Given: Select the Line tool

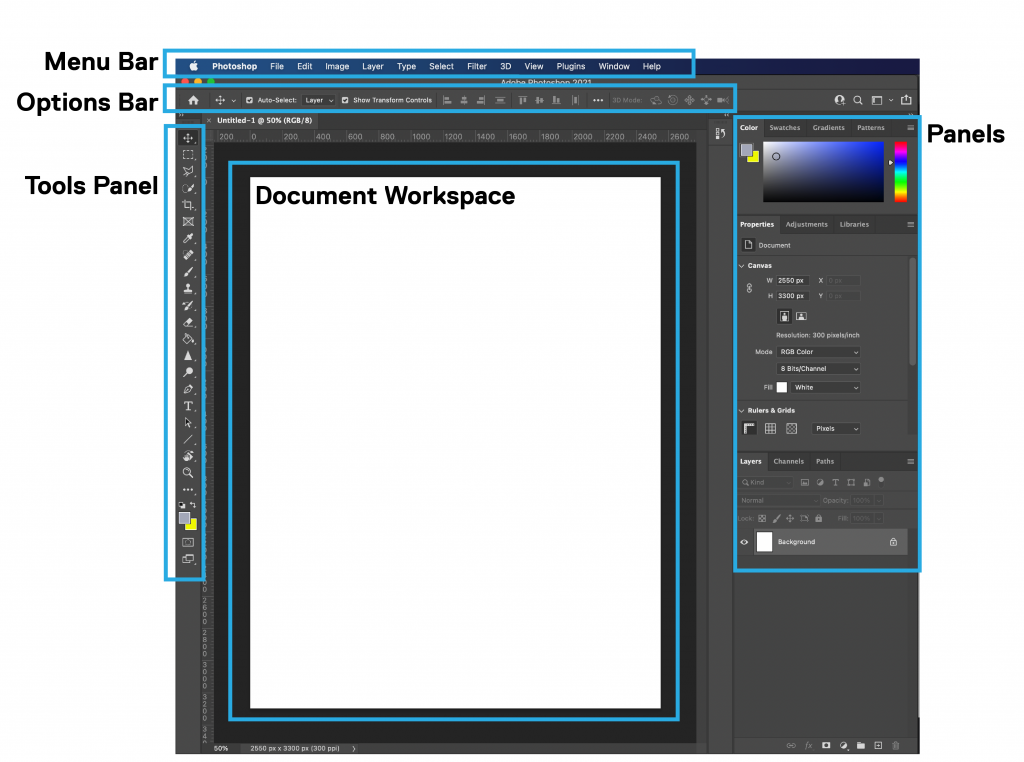Looking at the screenshot, I should coord(188,439).
